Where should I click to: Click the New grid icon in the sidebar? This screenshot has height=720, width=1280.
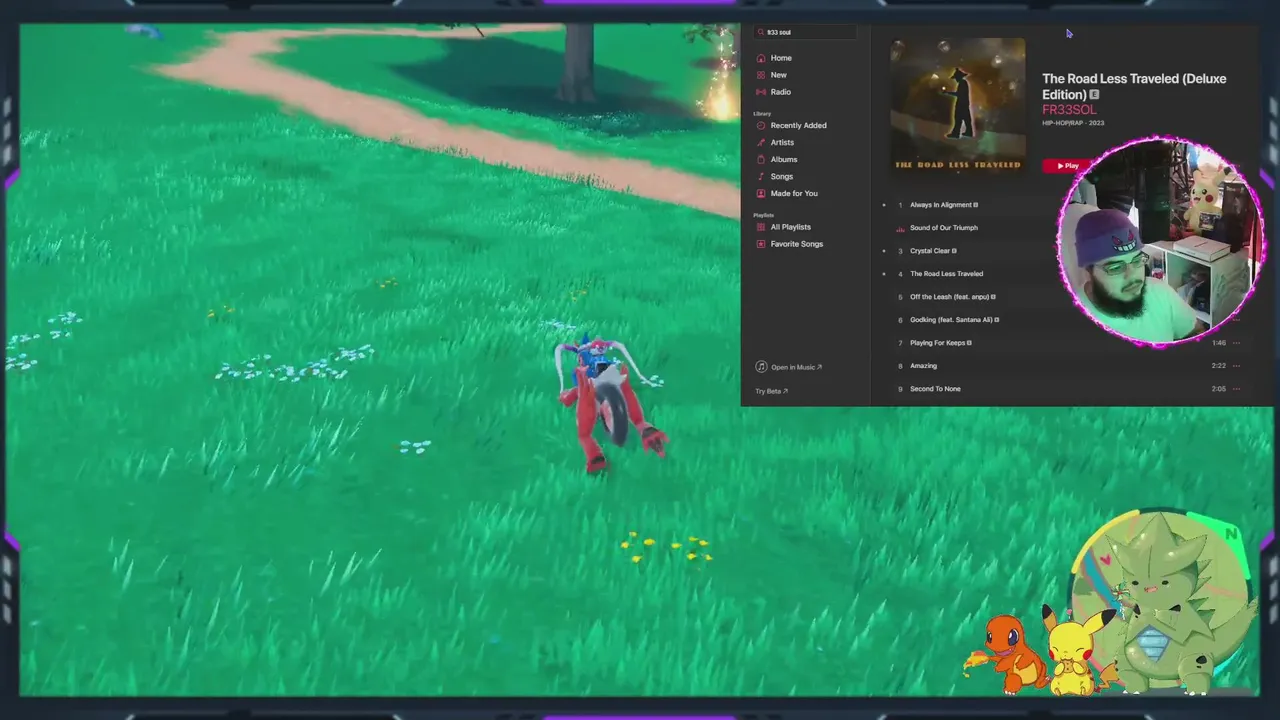761,75
